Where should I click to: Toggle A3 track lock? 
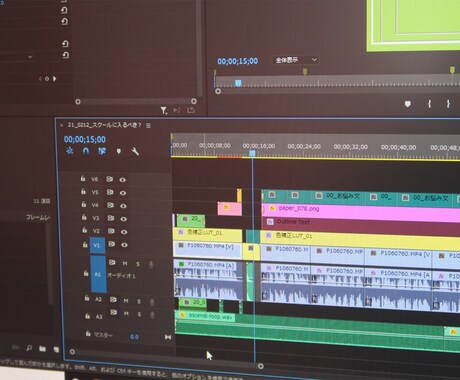click(87, 315)
